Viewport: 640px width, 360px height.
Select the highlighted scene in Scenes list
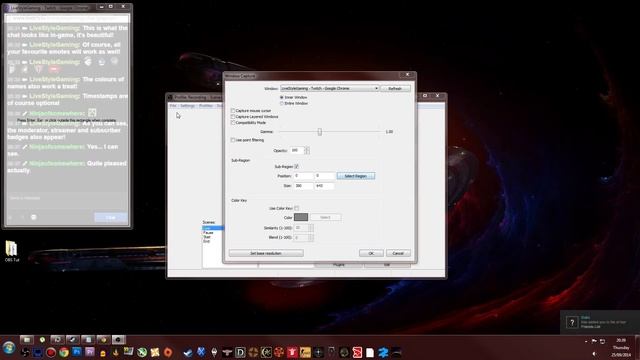pyautogui.click(x=213, y=228)
